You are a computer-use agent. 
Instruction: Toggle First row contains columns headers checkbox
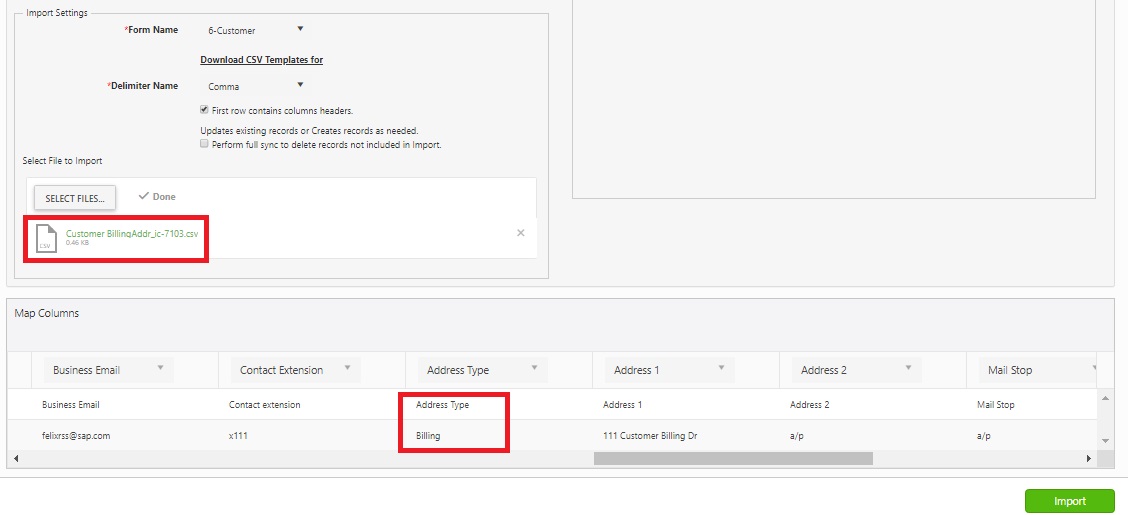204,110
